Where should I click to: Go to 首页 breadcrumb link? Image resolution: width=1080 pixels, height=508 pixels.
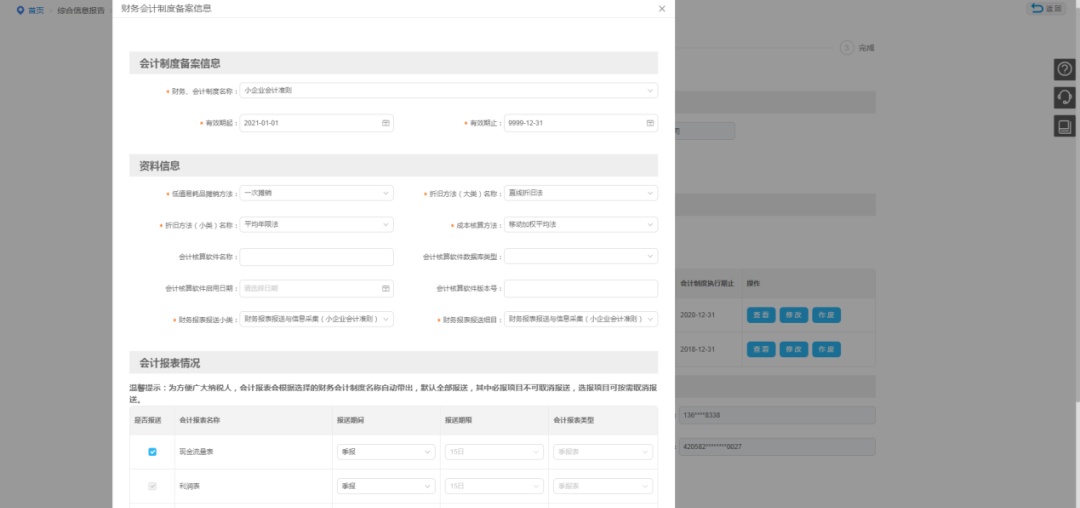pyautogui.click(x=36, y=9)
